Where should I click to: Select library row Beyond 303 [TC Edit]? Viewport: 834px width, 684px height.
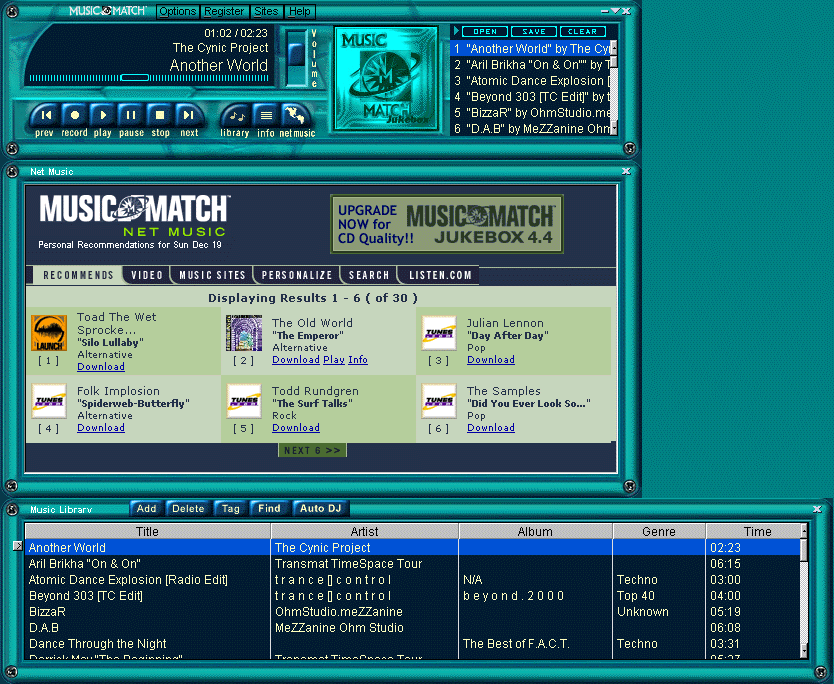click(x=413, y=596)
